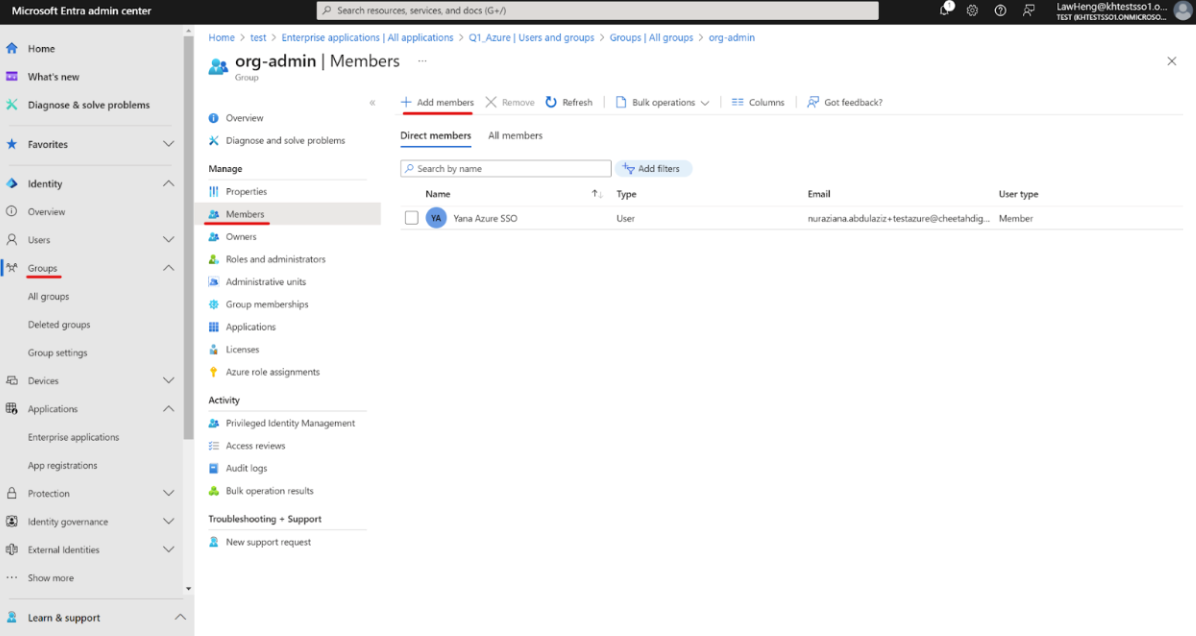Click the Got feedback icon

(813, 102)
